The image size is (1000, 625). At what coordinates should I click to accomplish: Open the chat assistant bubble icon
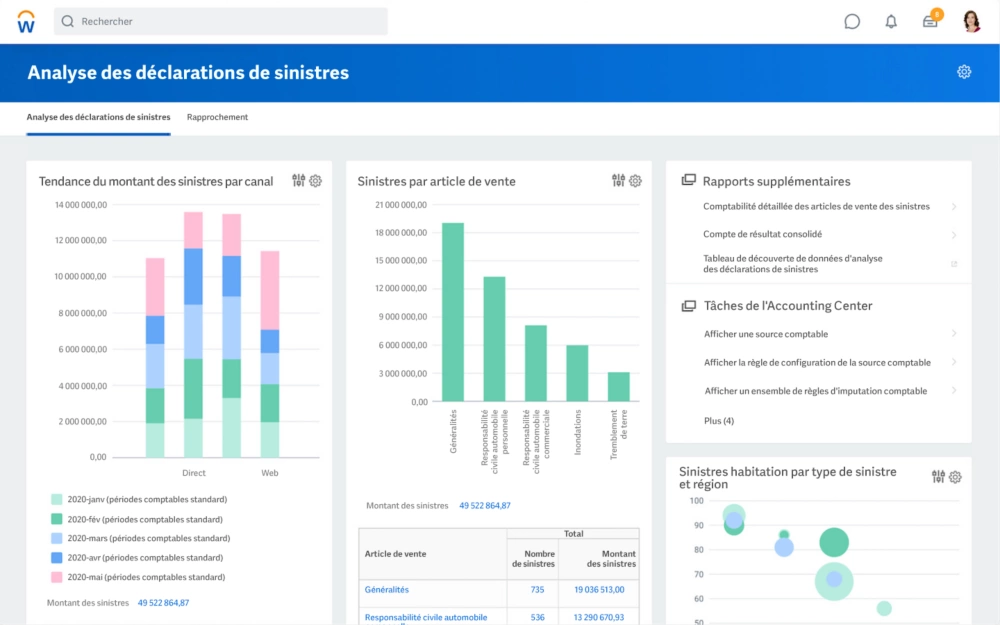(852, 21)
